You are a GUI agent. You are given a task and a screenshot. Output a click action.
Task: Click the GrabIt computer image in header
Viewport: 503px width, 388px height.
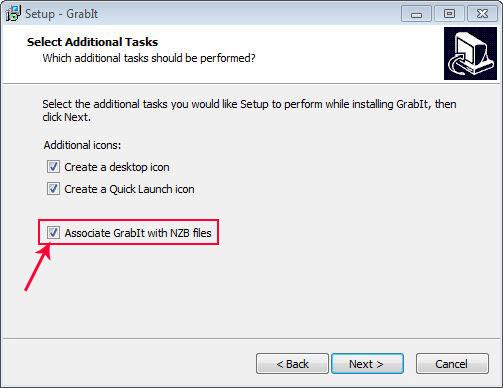(470, 54)
